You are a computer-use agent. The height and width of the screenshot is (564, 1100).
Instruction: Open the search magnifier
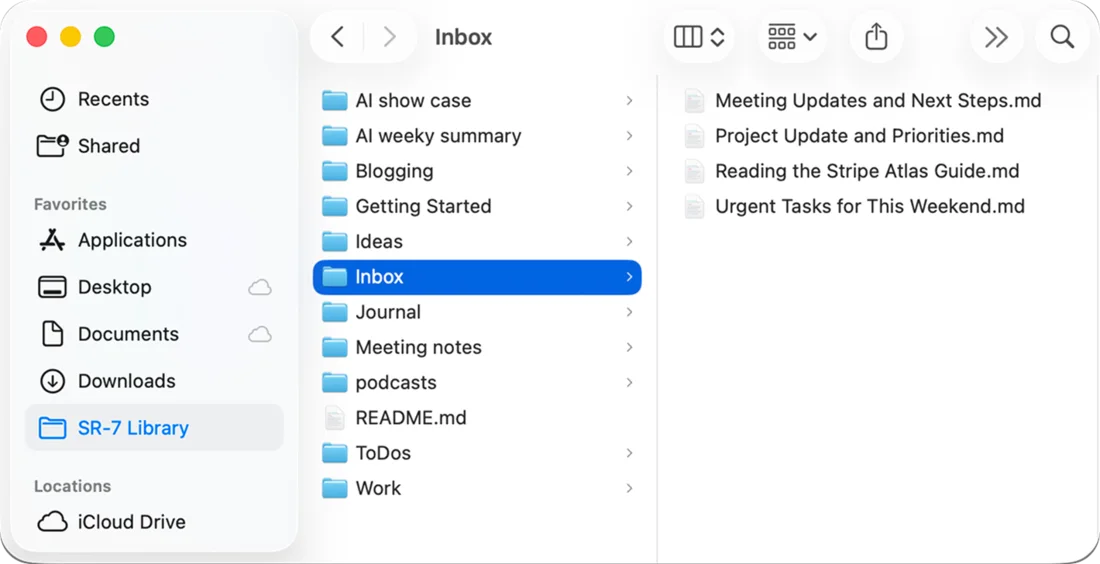coord(1062,36)
